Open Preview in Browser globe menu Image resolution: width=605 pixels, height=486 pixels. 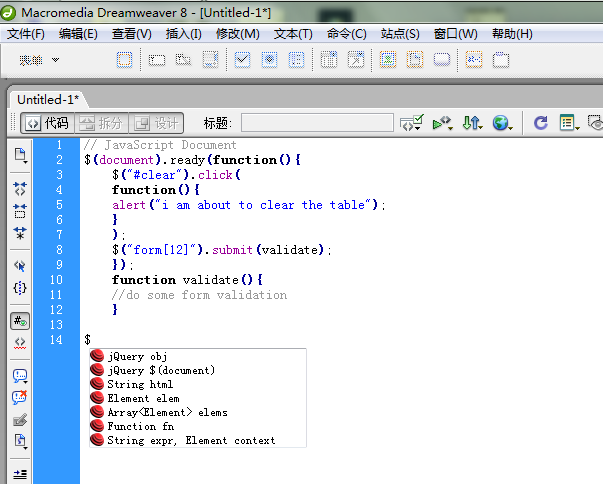click(x=502, y=123)
